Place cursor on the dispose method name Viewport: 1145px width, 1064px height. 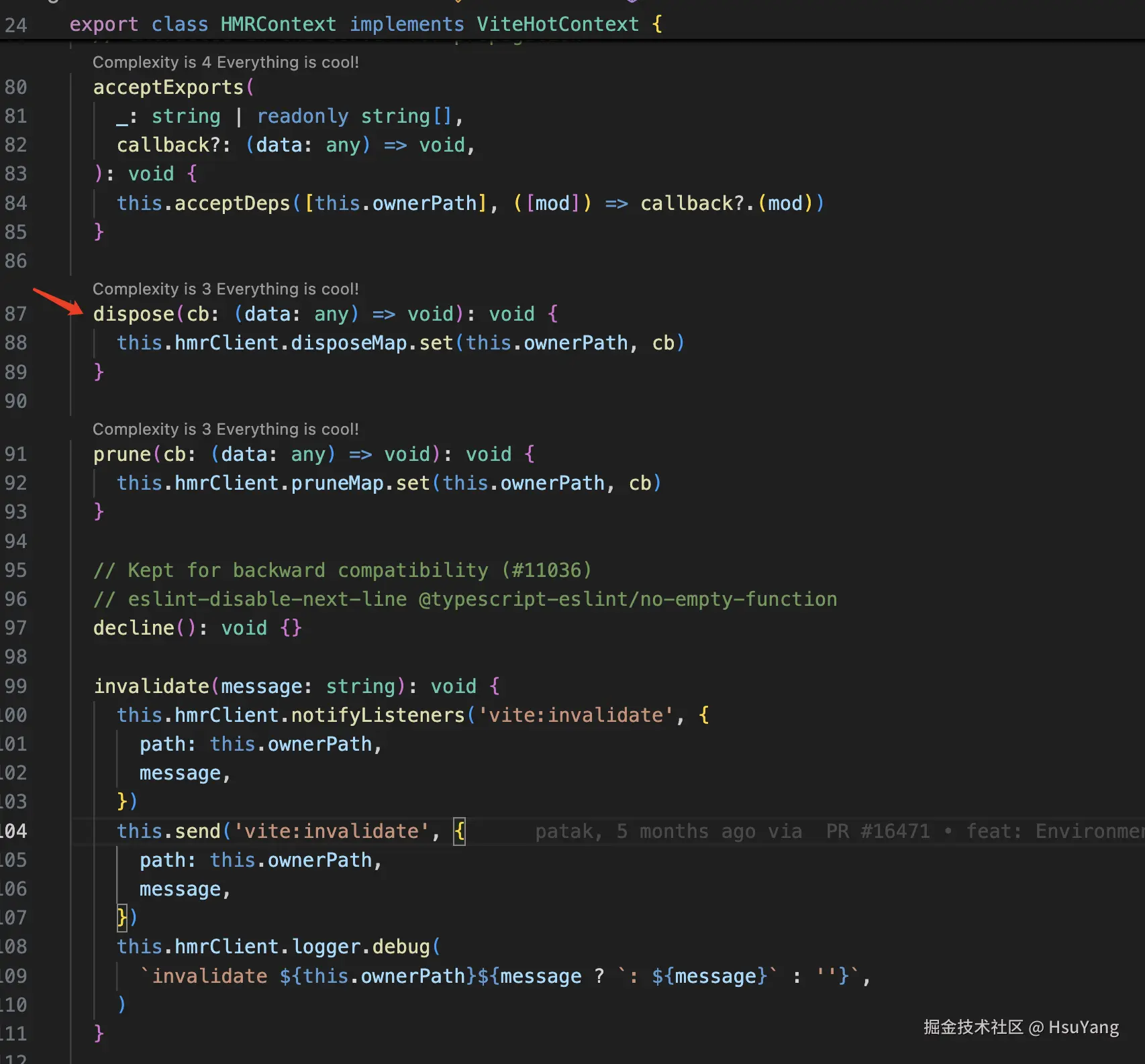(134, 314)
